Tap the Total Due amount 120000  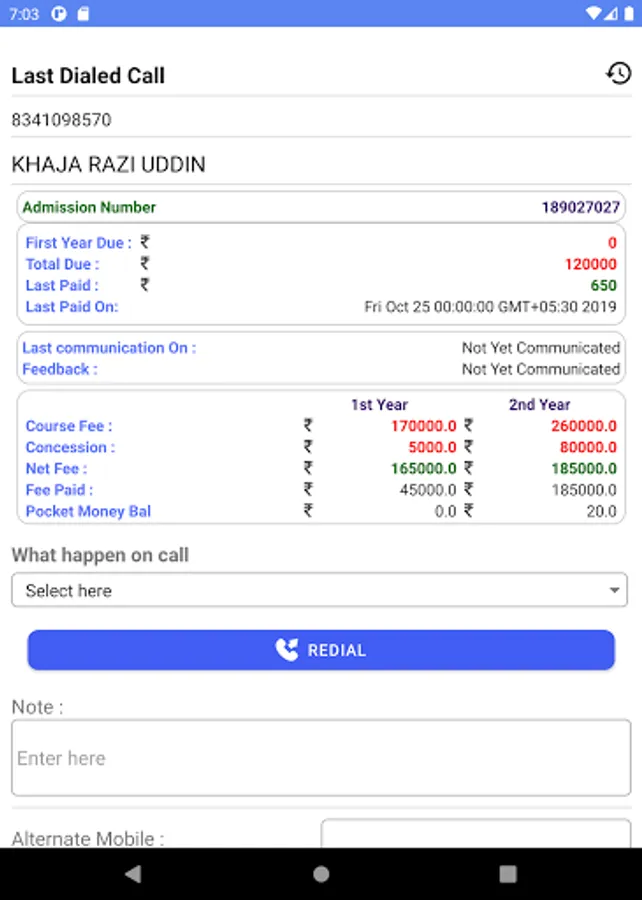[x=590, y=264]
